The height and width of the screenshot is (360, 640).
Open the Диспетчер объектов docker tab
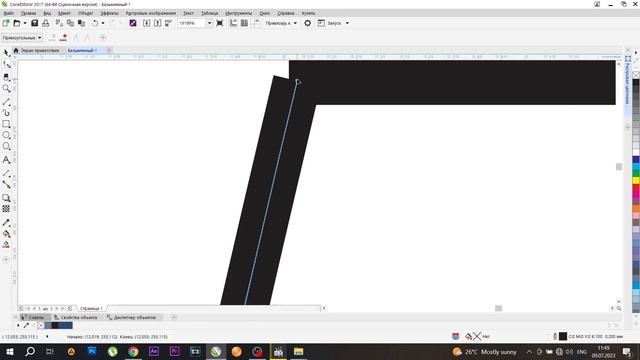pyautogui.click(x=131, y=317)
